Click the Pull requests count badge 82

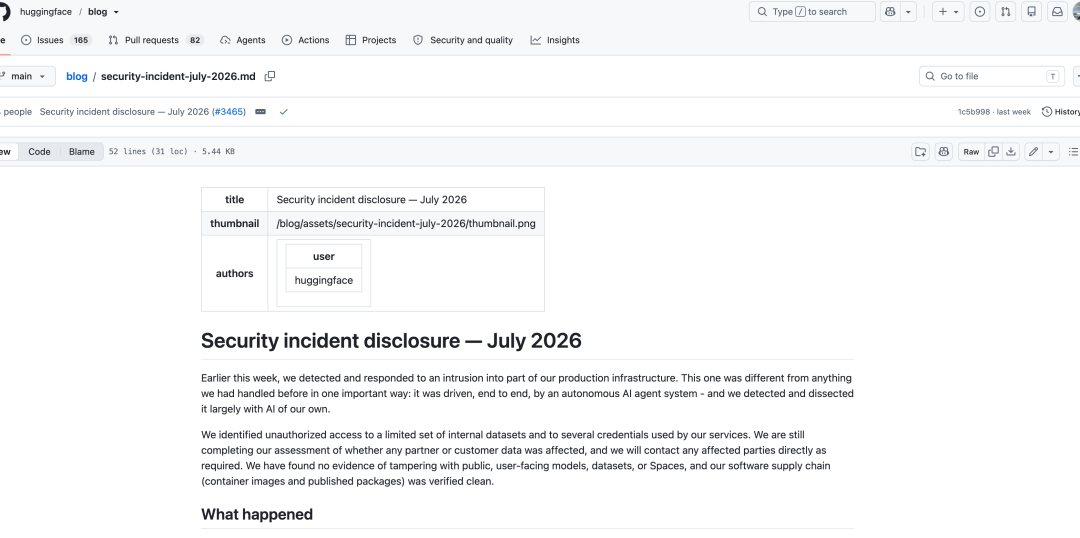coord(196,40)
